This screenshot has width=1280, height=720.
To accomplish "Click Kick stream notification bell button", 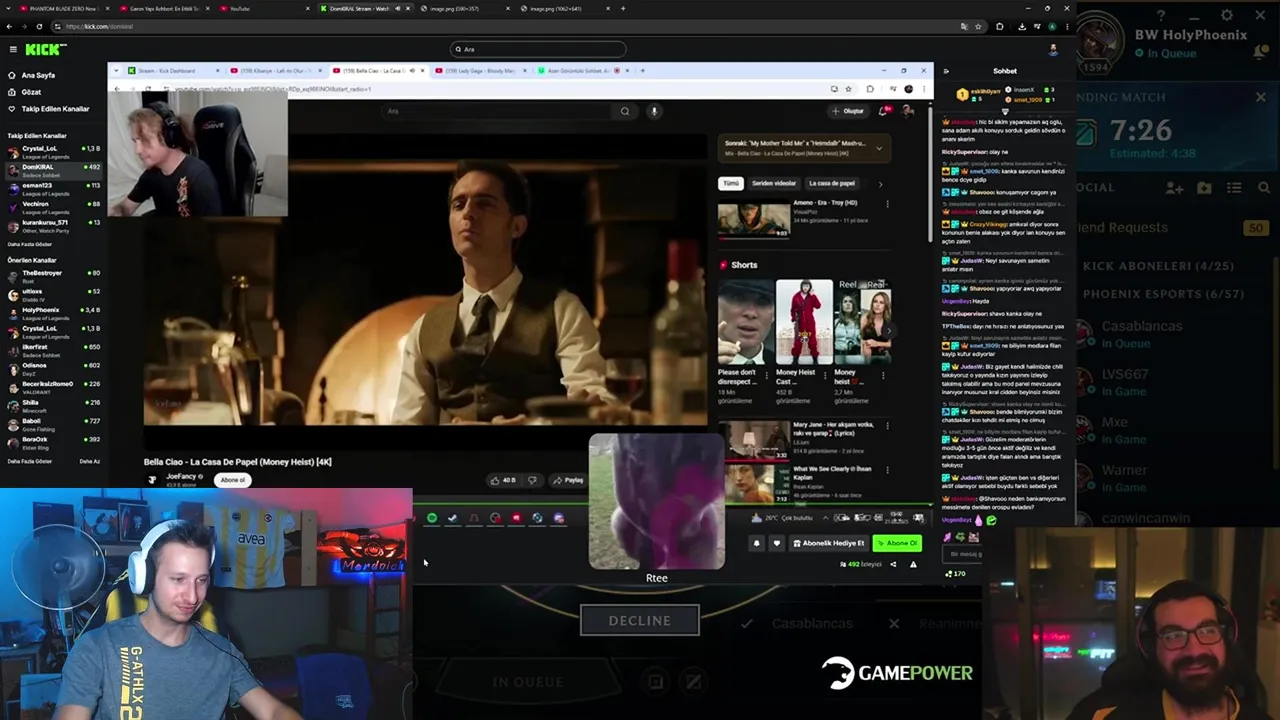I will click(x=756, y=543).
